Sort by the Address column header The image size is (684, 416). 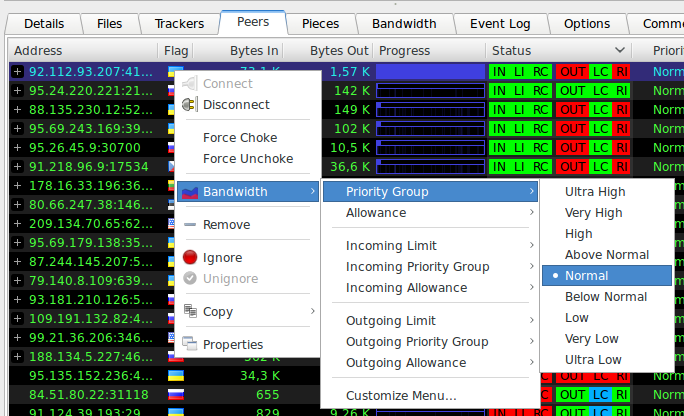click(83, 51)
